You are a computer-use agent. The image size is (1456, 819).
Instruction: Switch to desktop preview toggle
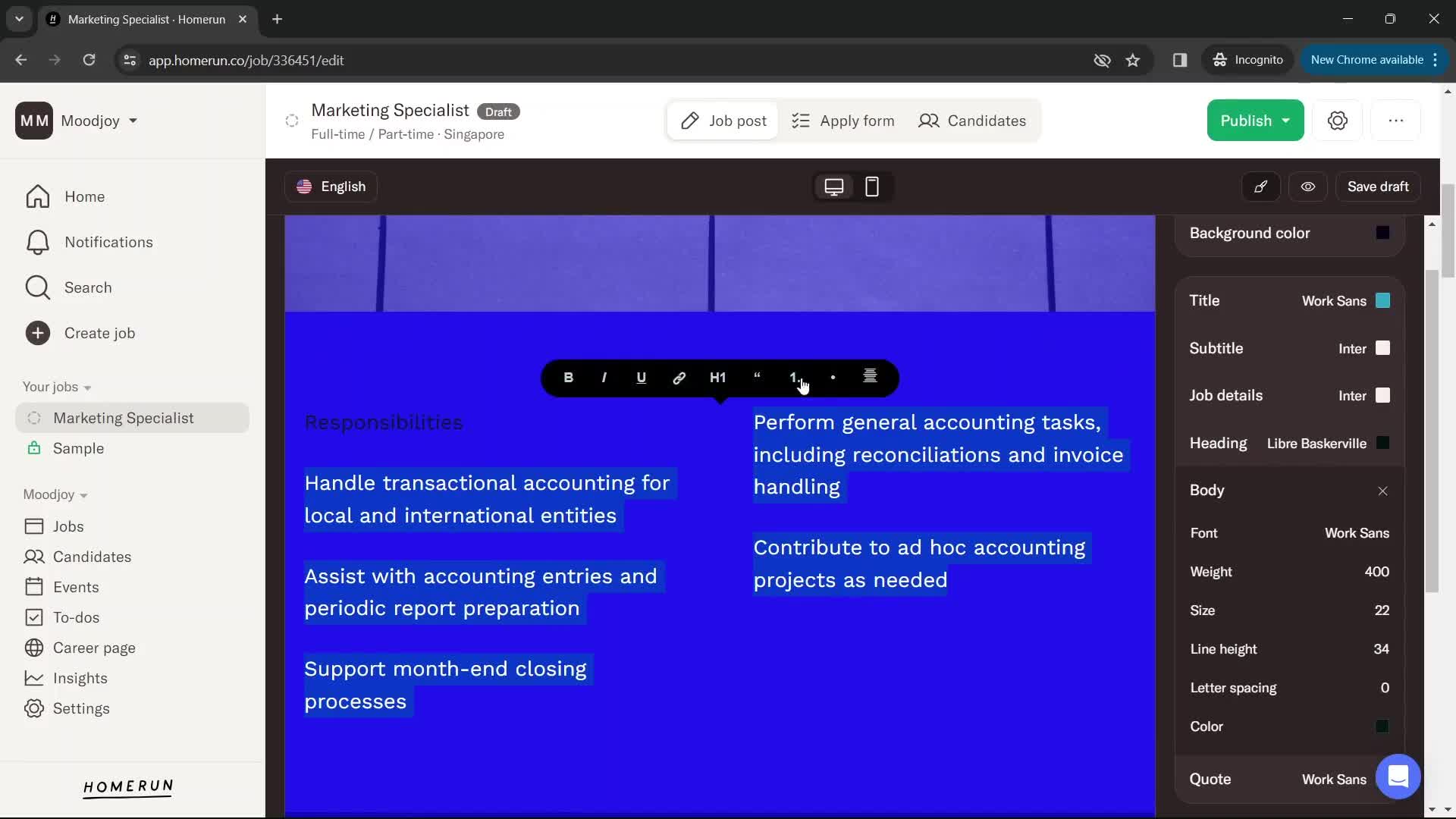coord(834,186)
